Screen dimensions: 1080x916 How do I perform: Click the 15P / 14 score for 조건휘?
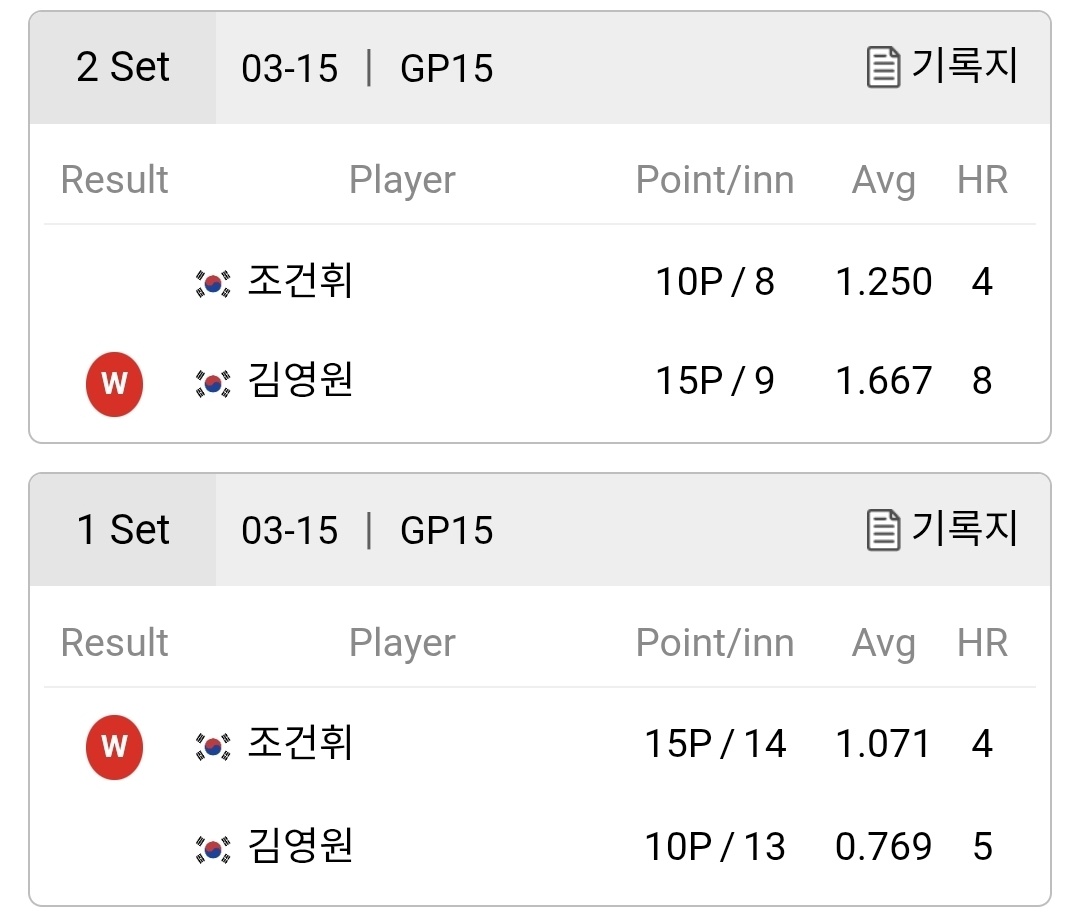[x=715, y=744]
